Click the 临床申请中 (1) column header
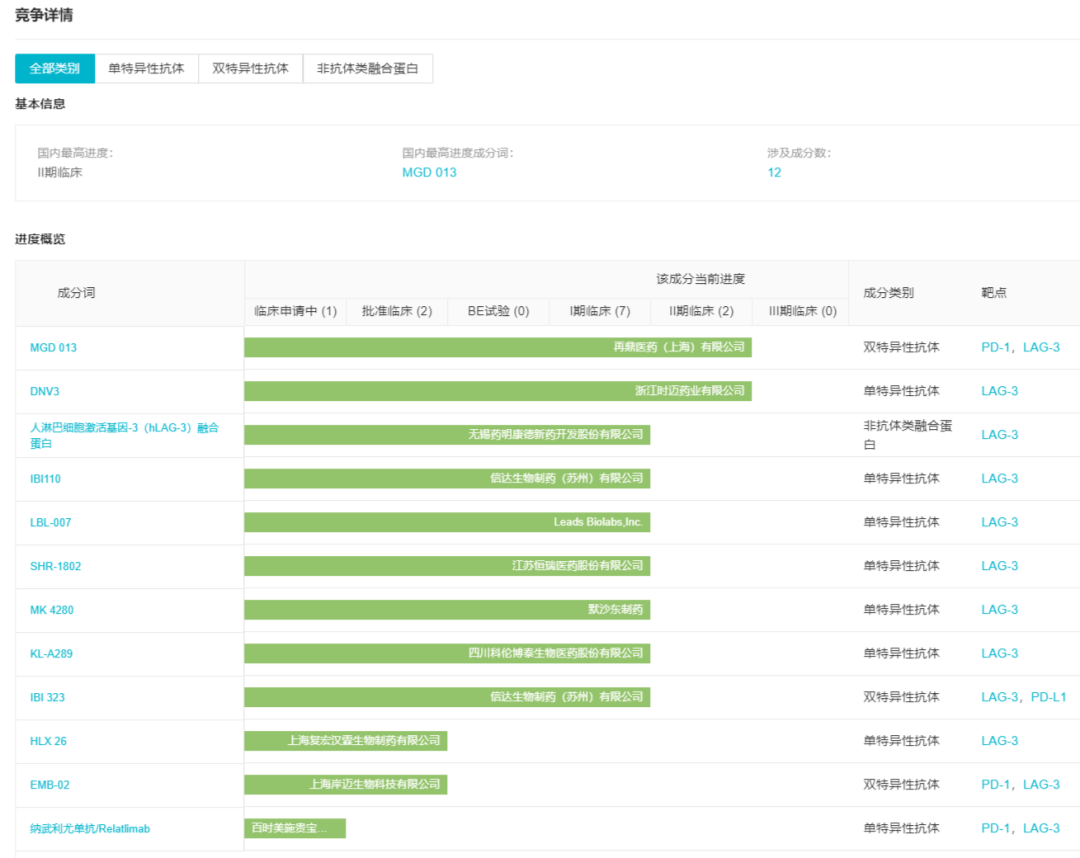Image resolution: width=1080 pixels, height=858 pixels. point(295,311)
